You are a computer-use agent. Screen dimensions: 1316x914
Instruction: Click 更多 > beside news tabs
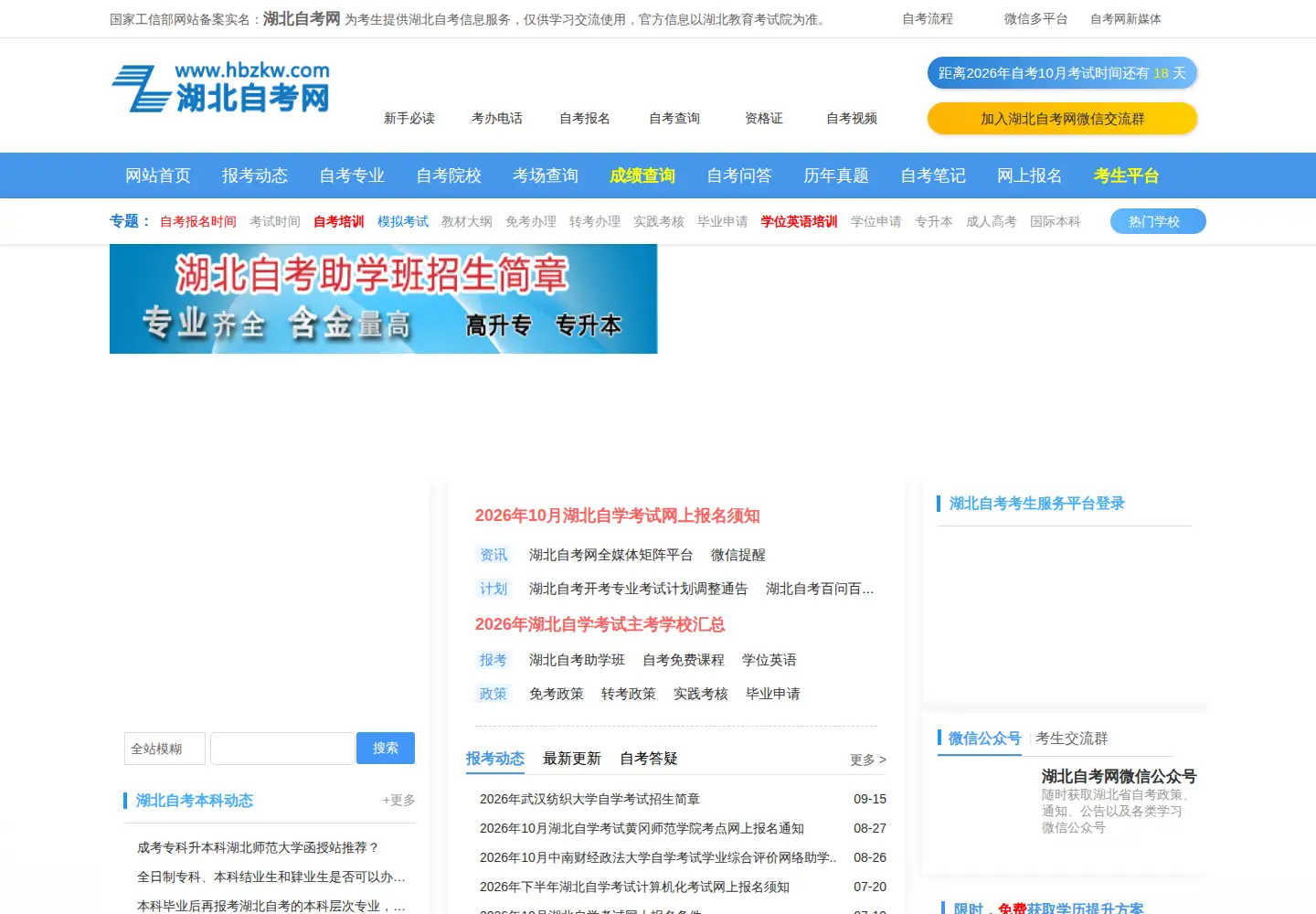tap(868, 760)
